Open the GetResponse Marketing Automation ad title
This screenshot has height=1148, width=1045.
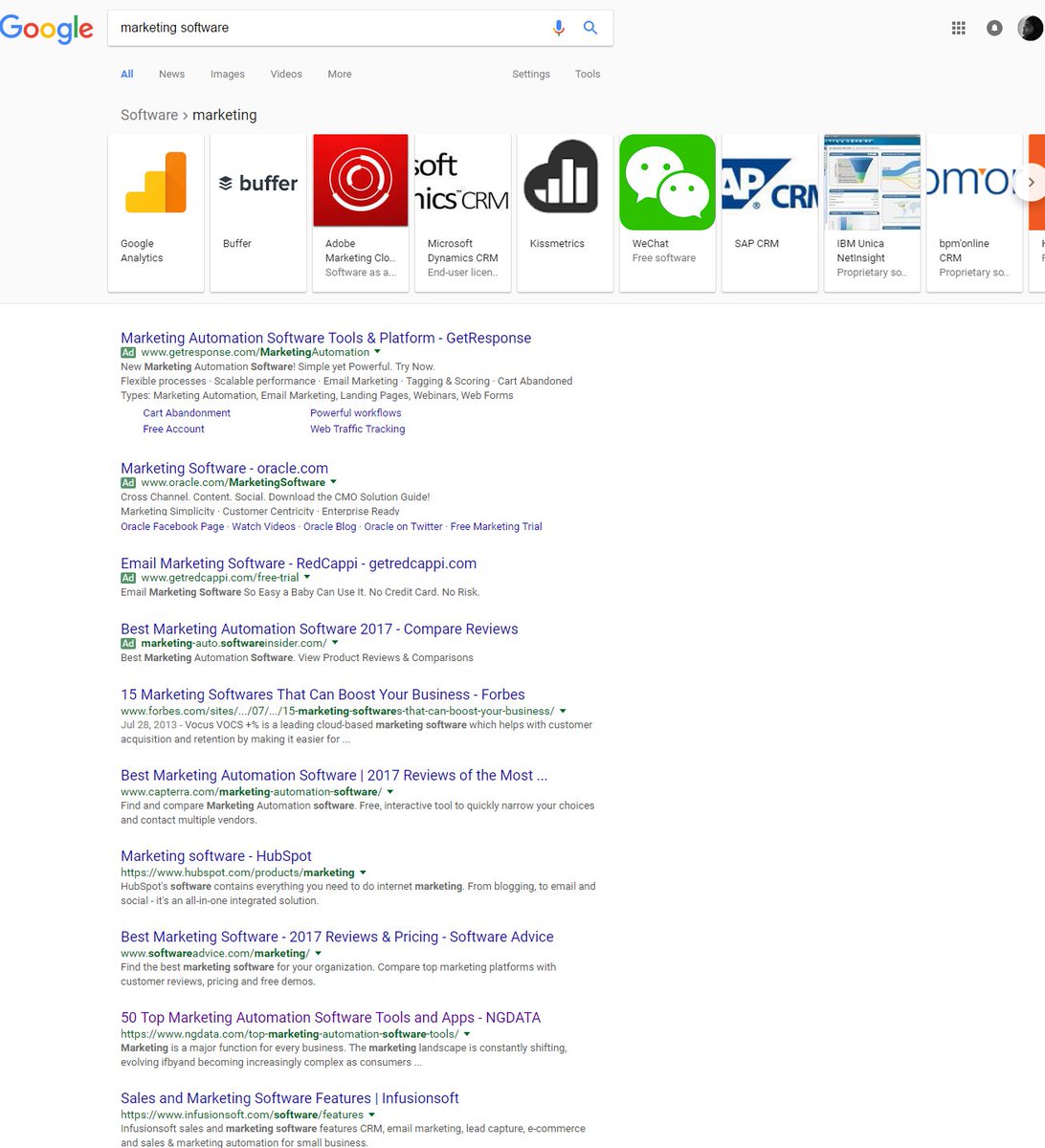(x=325, y=338)
